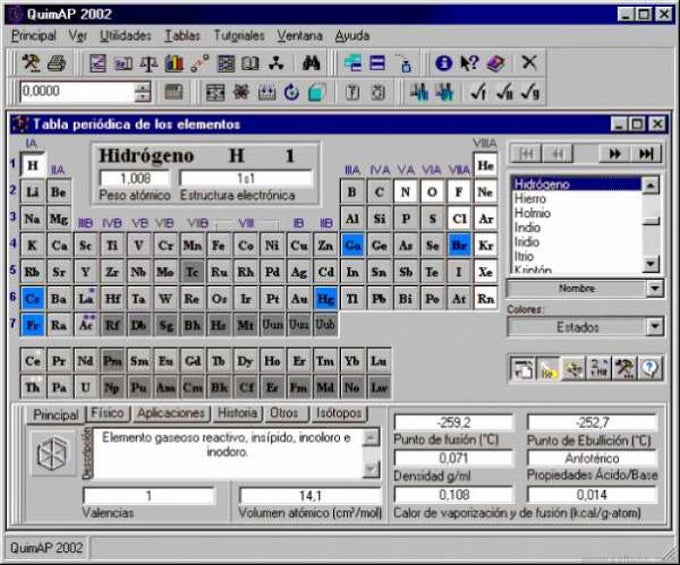This screenshot has height=565, width=680.
Task: Select the Hg element cell
Action: coord(326,299)
